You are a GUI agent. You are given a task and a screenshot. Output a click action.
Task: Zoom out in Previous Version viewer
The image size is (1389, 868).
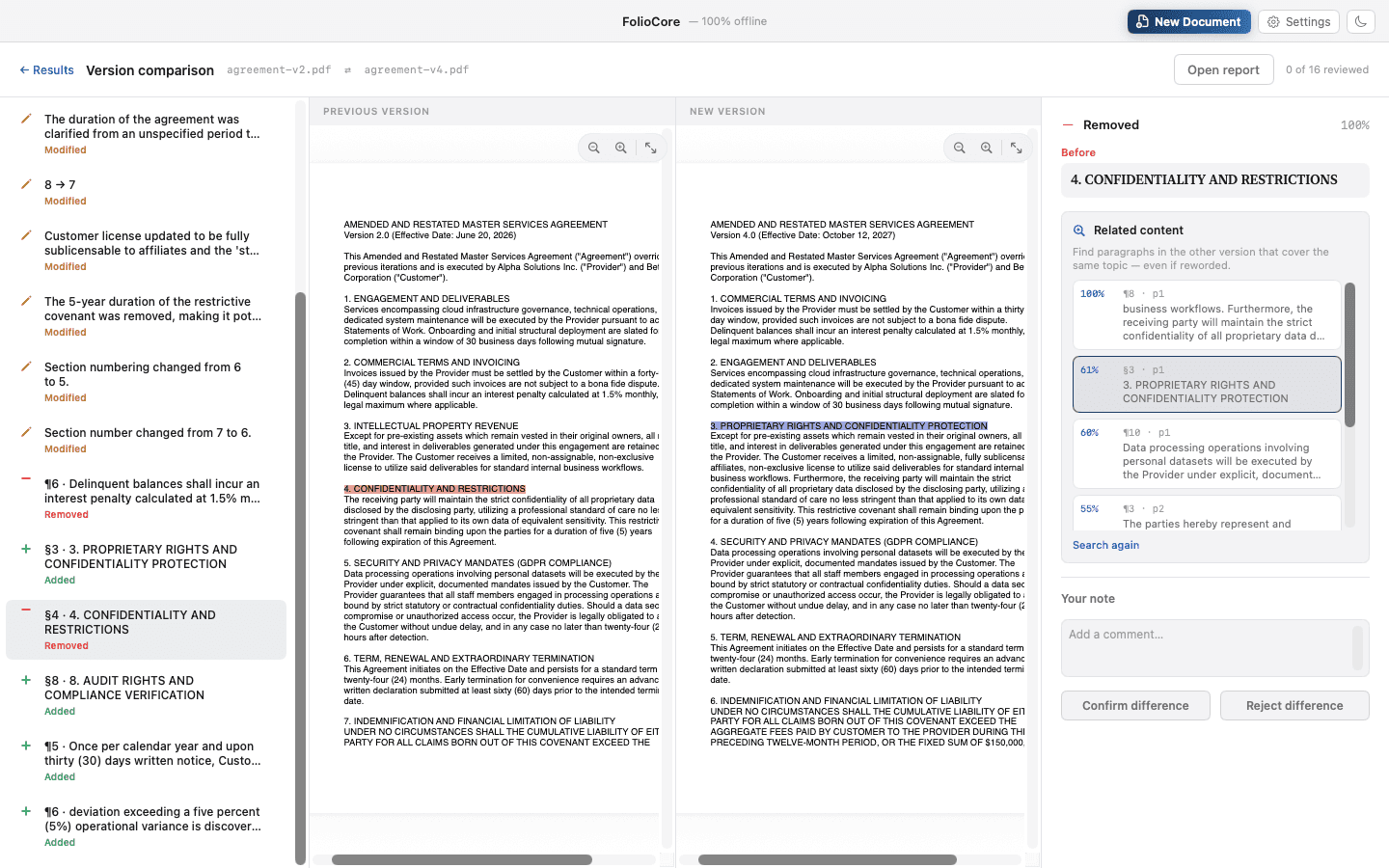(x=594, y=148)
